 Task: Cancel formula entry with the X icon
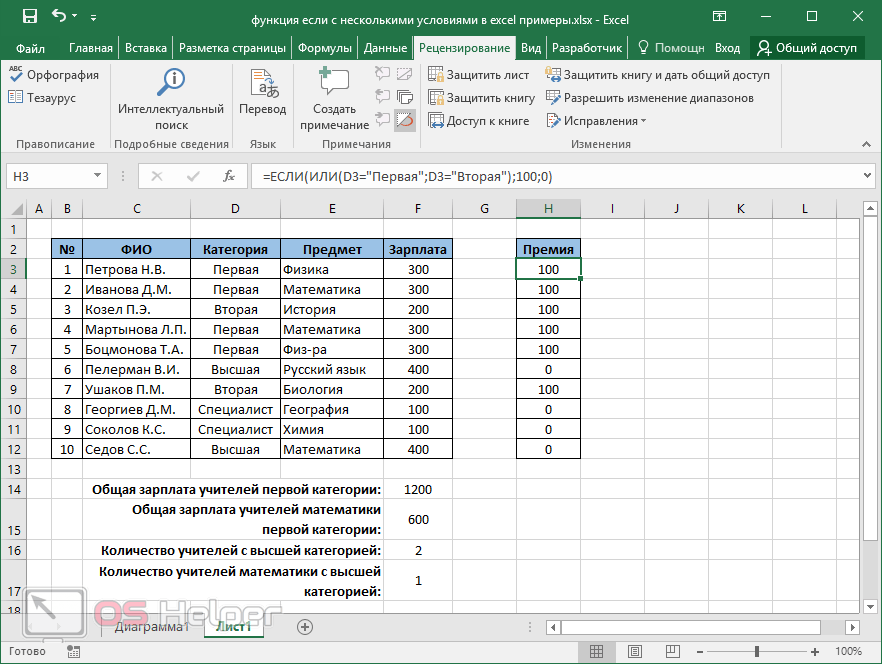click(157, 177)
